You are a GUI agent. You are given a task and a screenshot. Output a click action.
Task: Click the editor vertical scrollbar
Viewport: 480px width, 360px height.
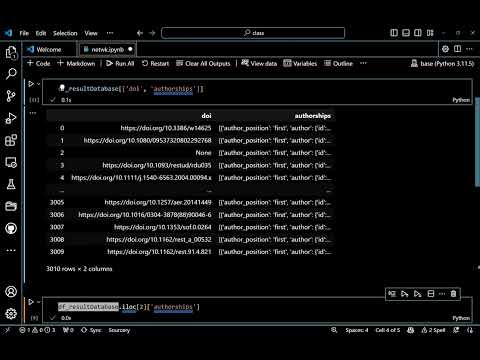point(477,143)
